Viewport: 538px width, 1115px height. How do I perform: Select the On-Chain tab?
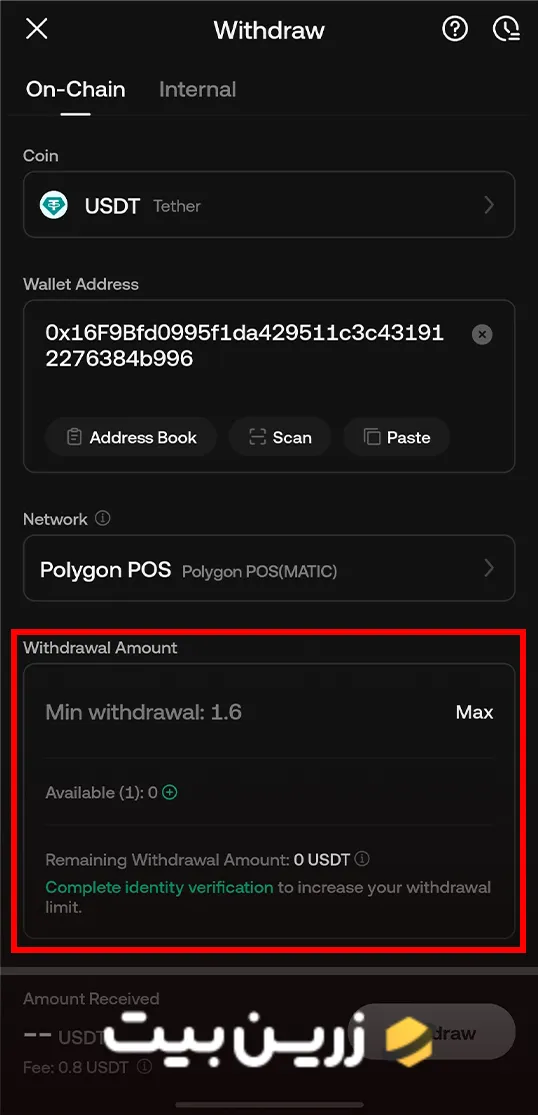pyautogui.click(x=75, y=90)
